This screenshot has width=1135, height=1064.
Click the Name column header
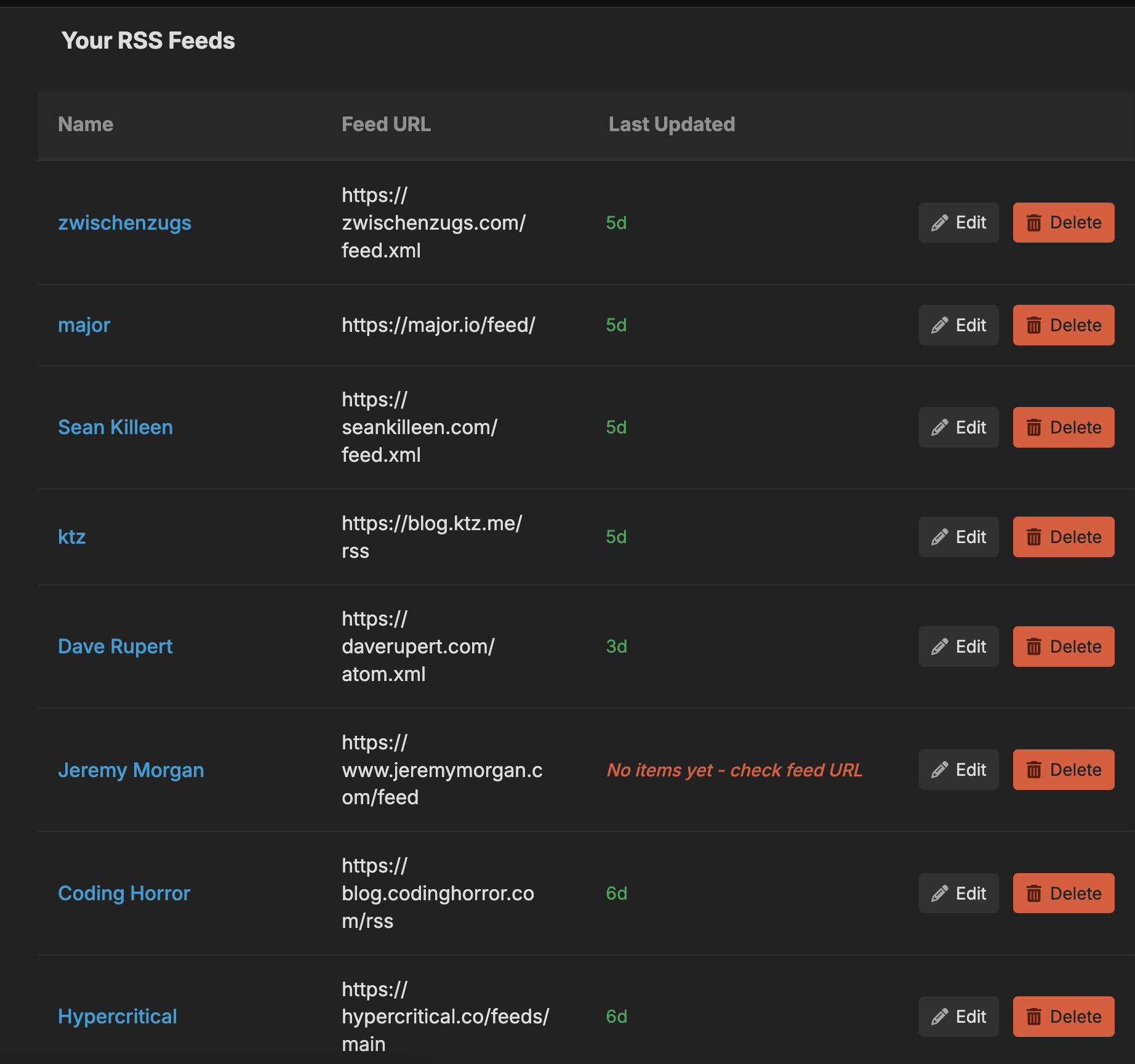pos(86,124)
